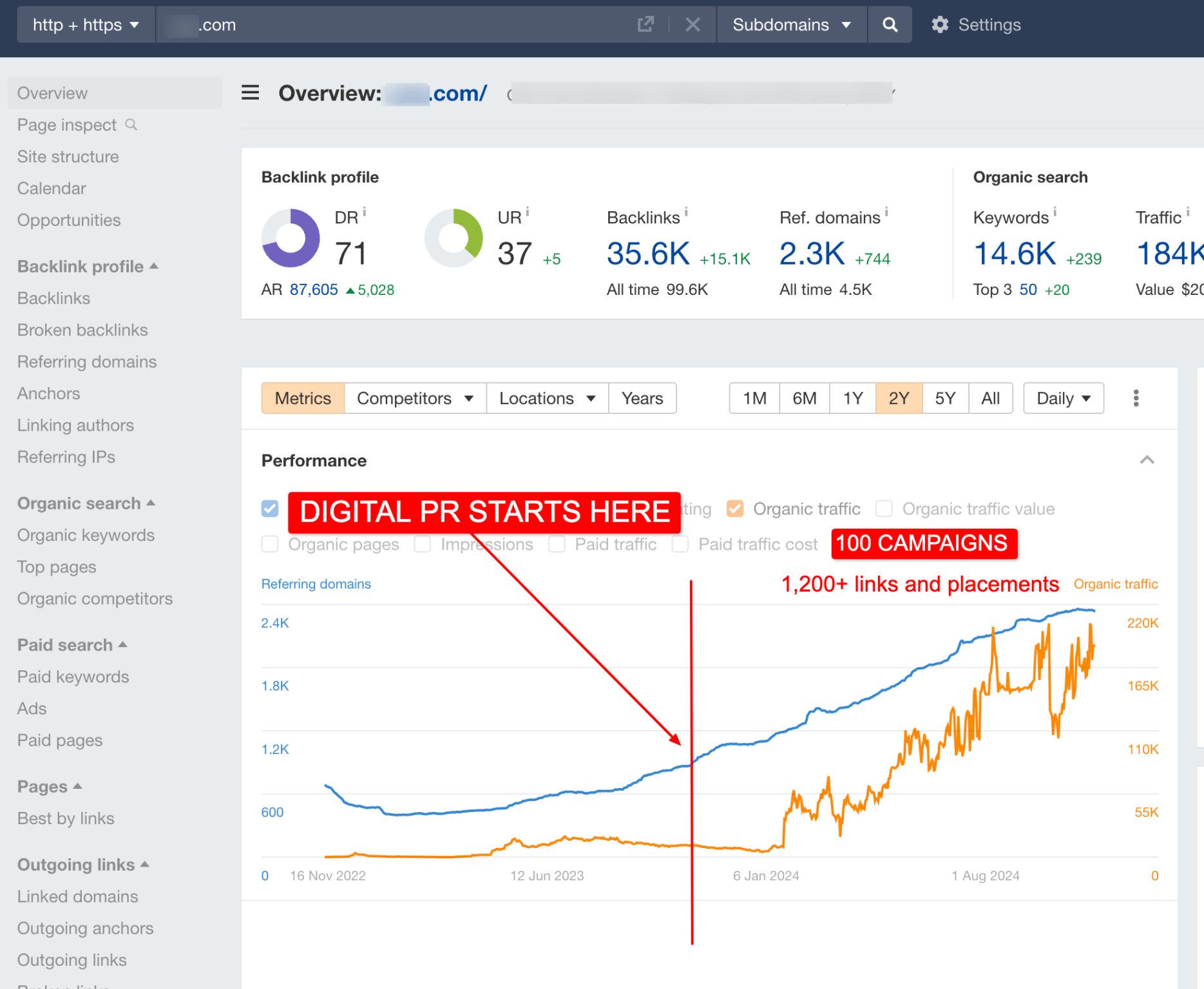Enable the Organic pages checkbox
1204x989 pixels.
(x=270, y=544)
